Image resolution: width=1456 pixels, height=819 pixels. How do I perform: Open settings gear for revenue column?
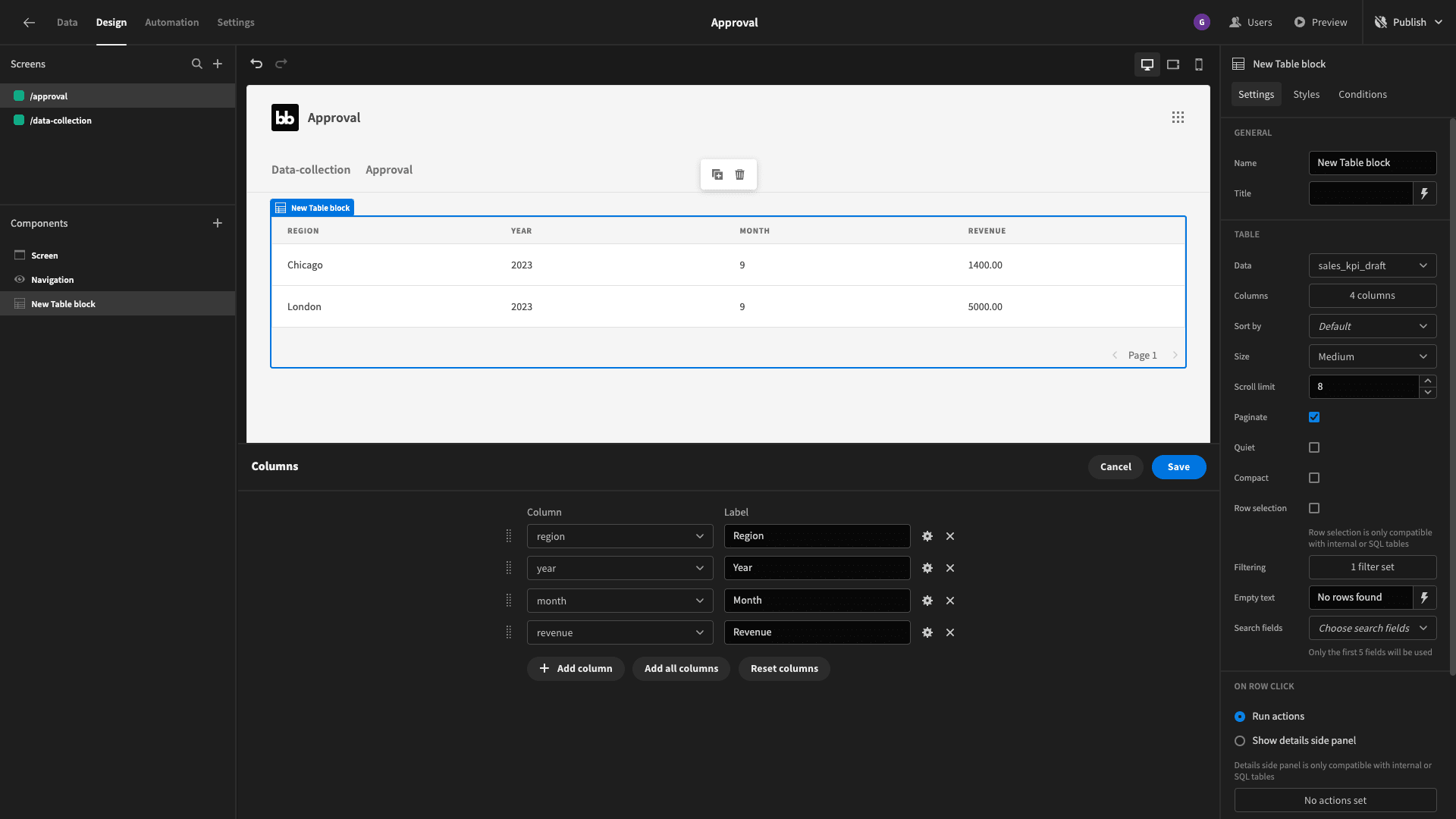point(927,632)
